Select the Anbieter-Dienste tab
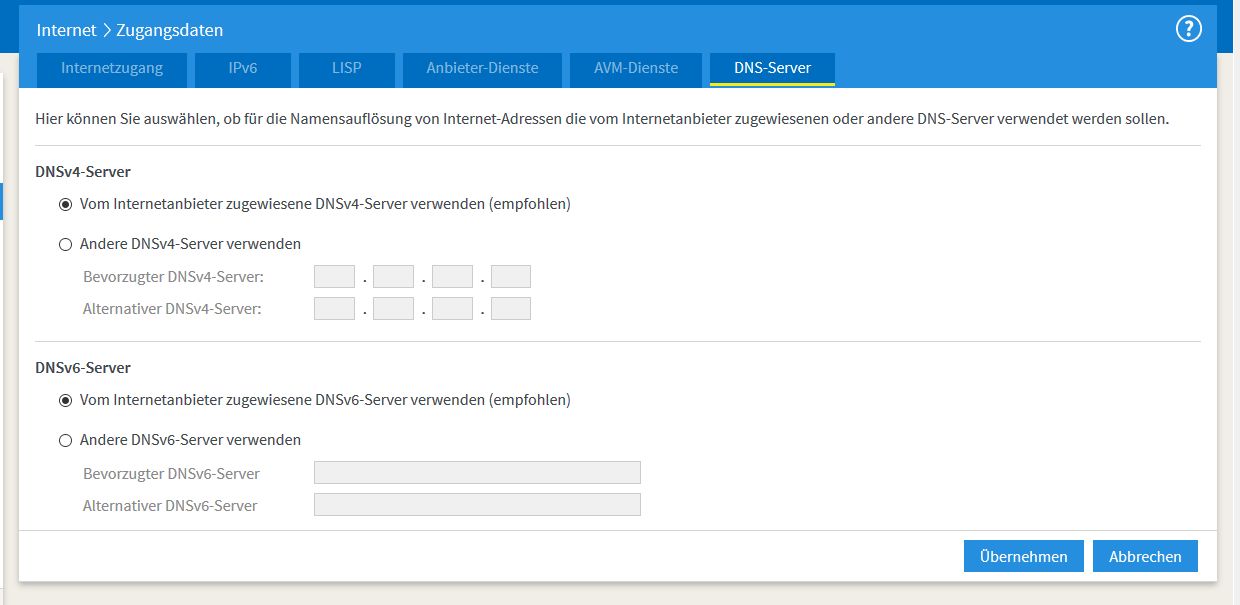1240x605 pixels. pyautogui.click(x=482, y=69)
